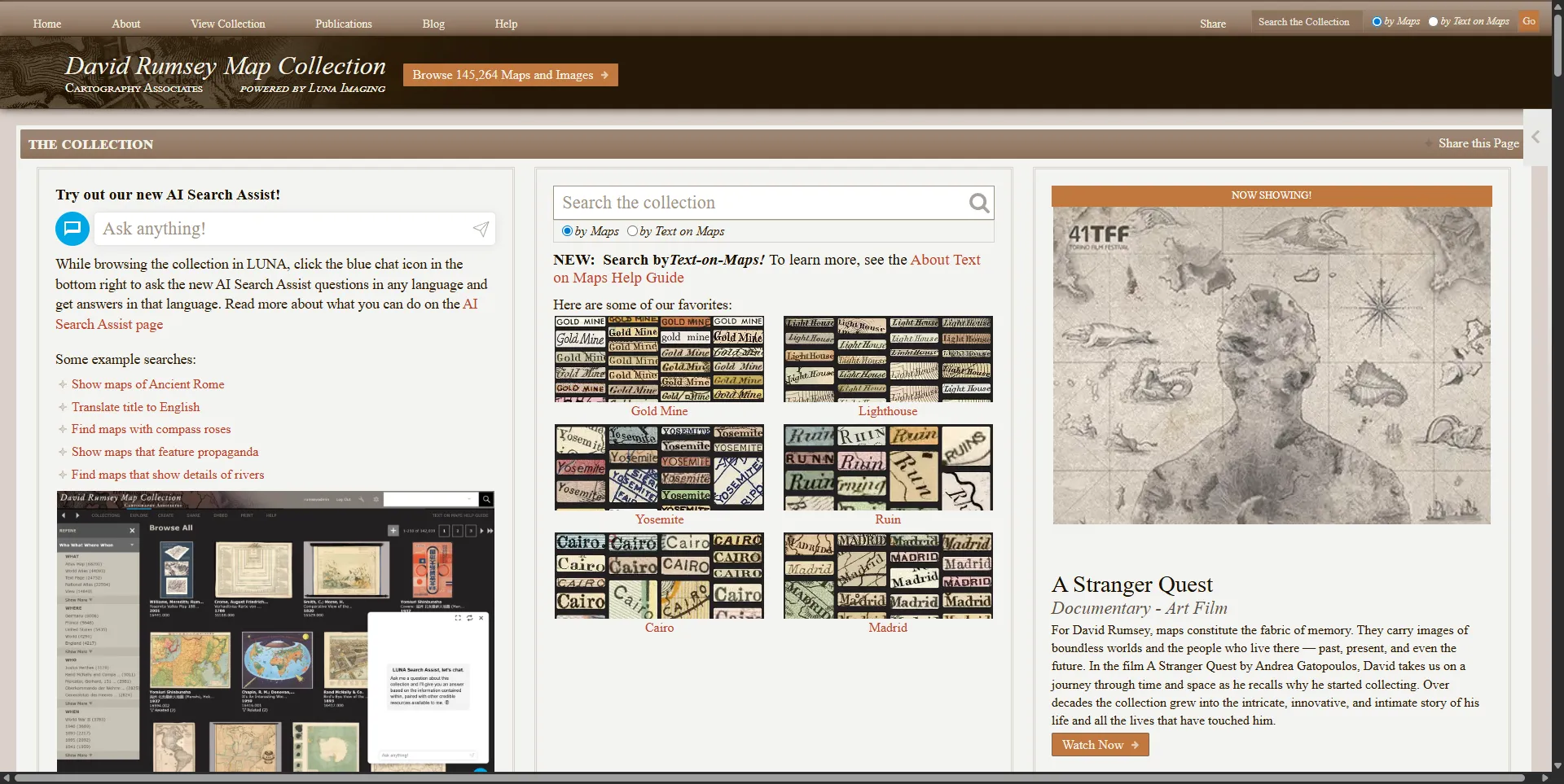Open the Publications menu item
The height and width of the screenshot is (784, 1564).
pyautogui.click(x=343, y=24)
